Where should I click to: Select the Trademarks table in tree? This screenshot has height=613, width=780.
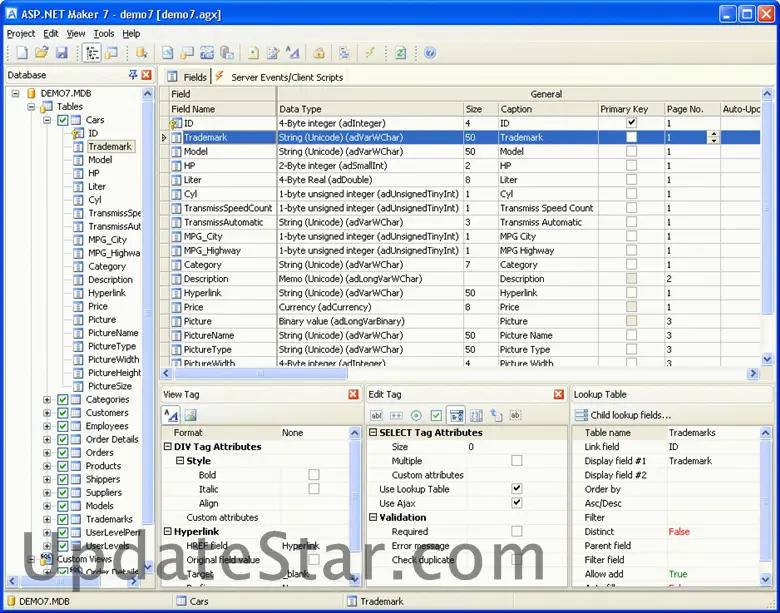109,519
